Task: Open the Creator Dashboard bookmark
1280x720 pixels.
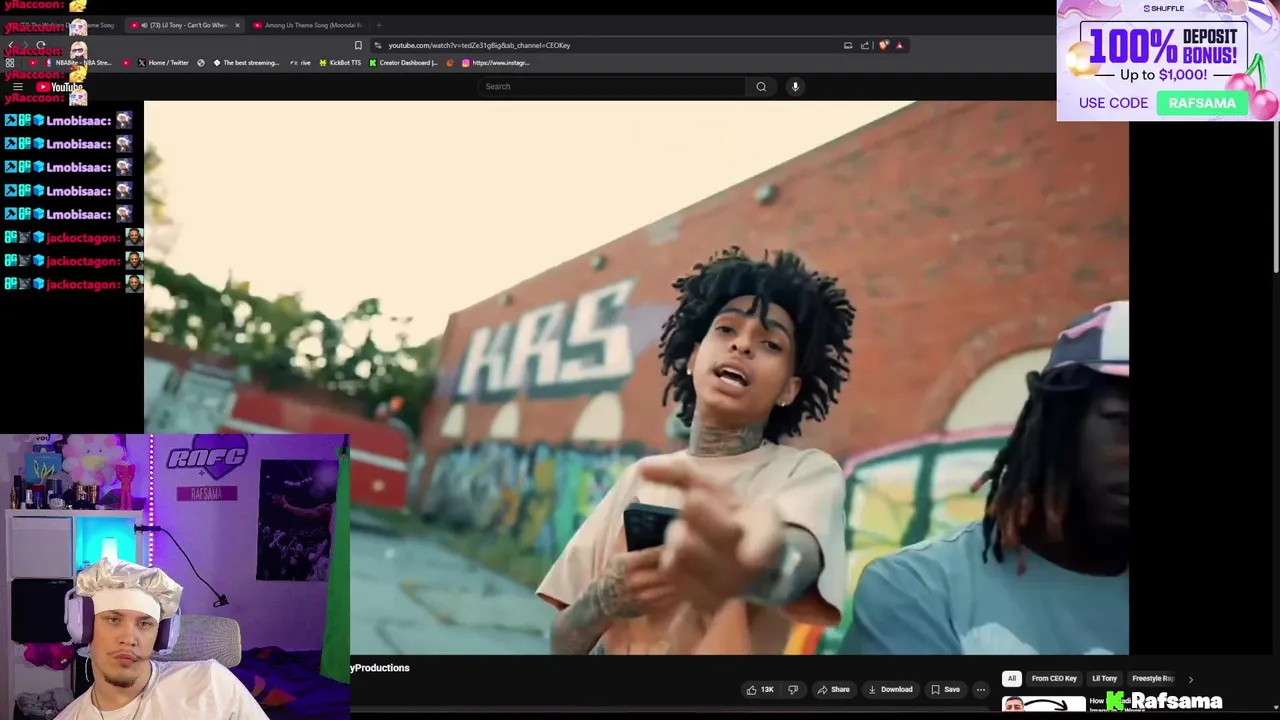Action: point(403,63)
